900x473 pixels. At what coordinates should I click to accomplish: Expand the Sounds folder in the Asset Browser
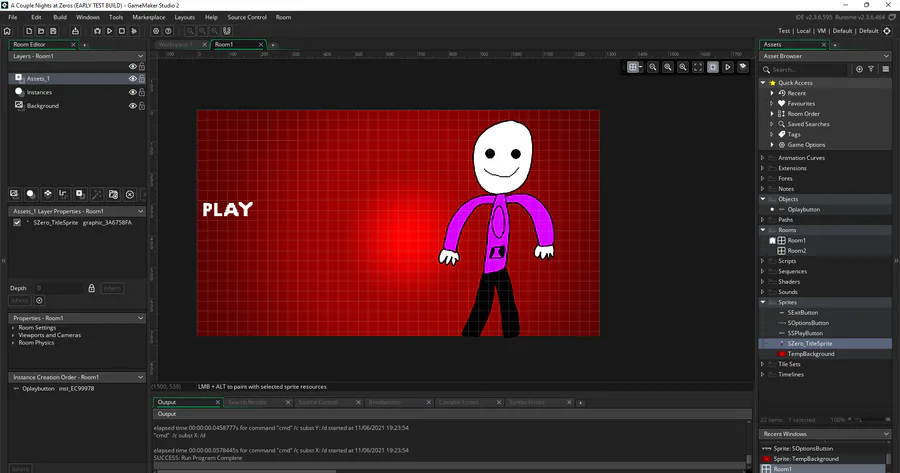tap(763, 292)
